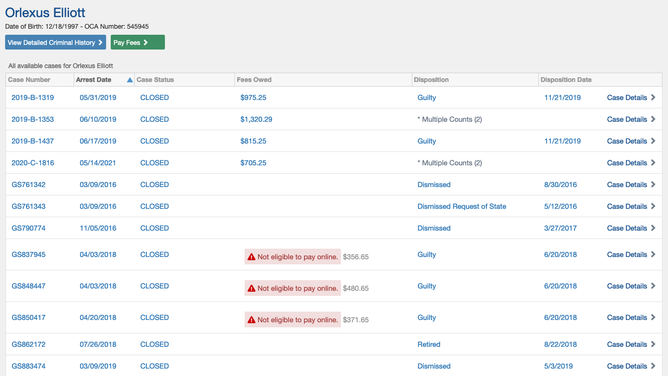Open View Detailed Criminal History
This screenshot has width=668, height=376.
click(x=55, y=43)
